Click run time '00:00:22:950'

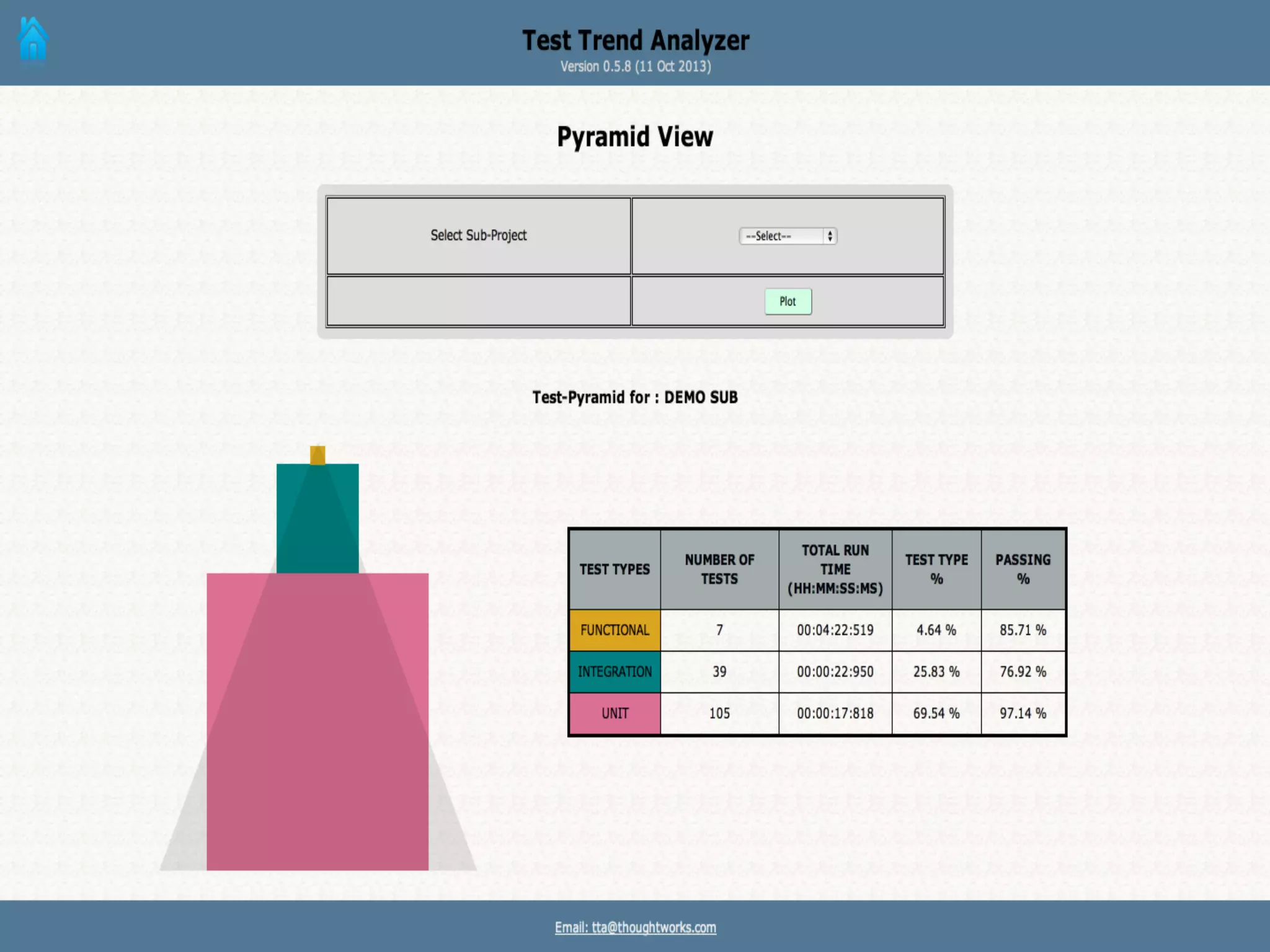point(835,672)
